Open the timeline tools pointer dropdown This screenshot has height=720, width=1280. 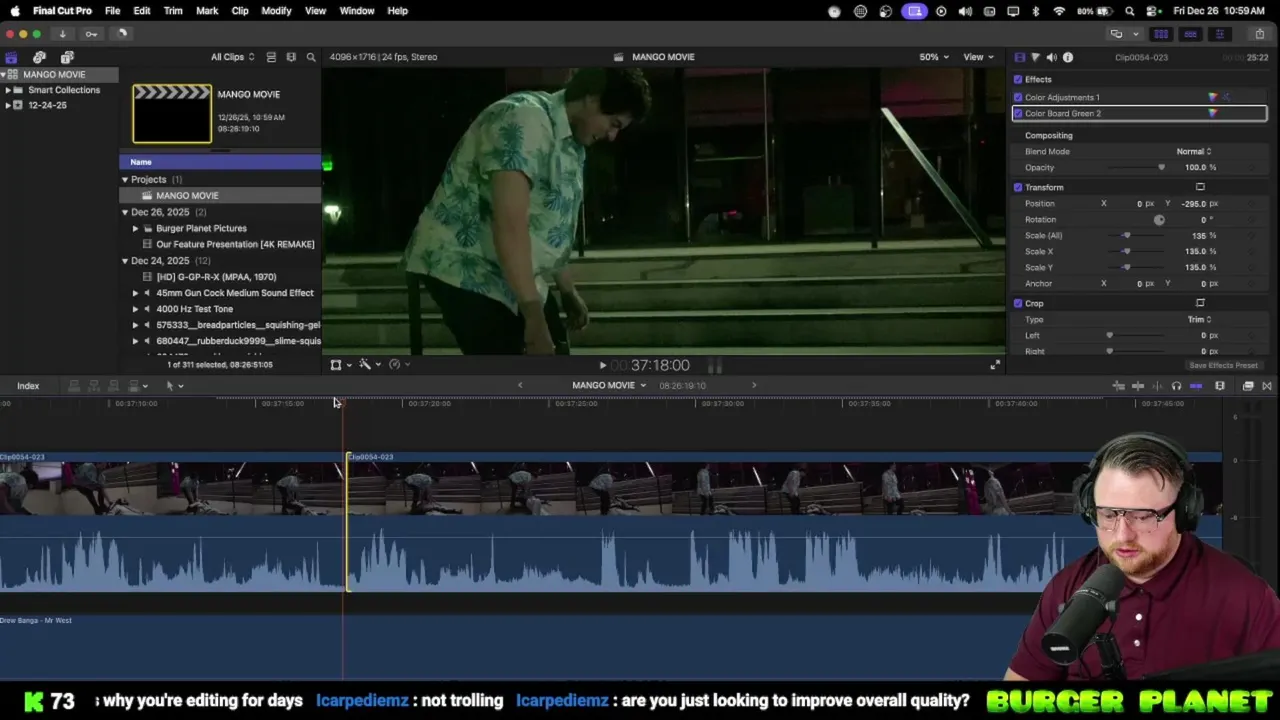(x=174, y=386)
